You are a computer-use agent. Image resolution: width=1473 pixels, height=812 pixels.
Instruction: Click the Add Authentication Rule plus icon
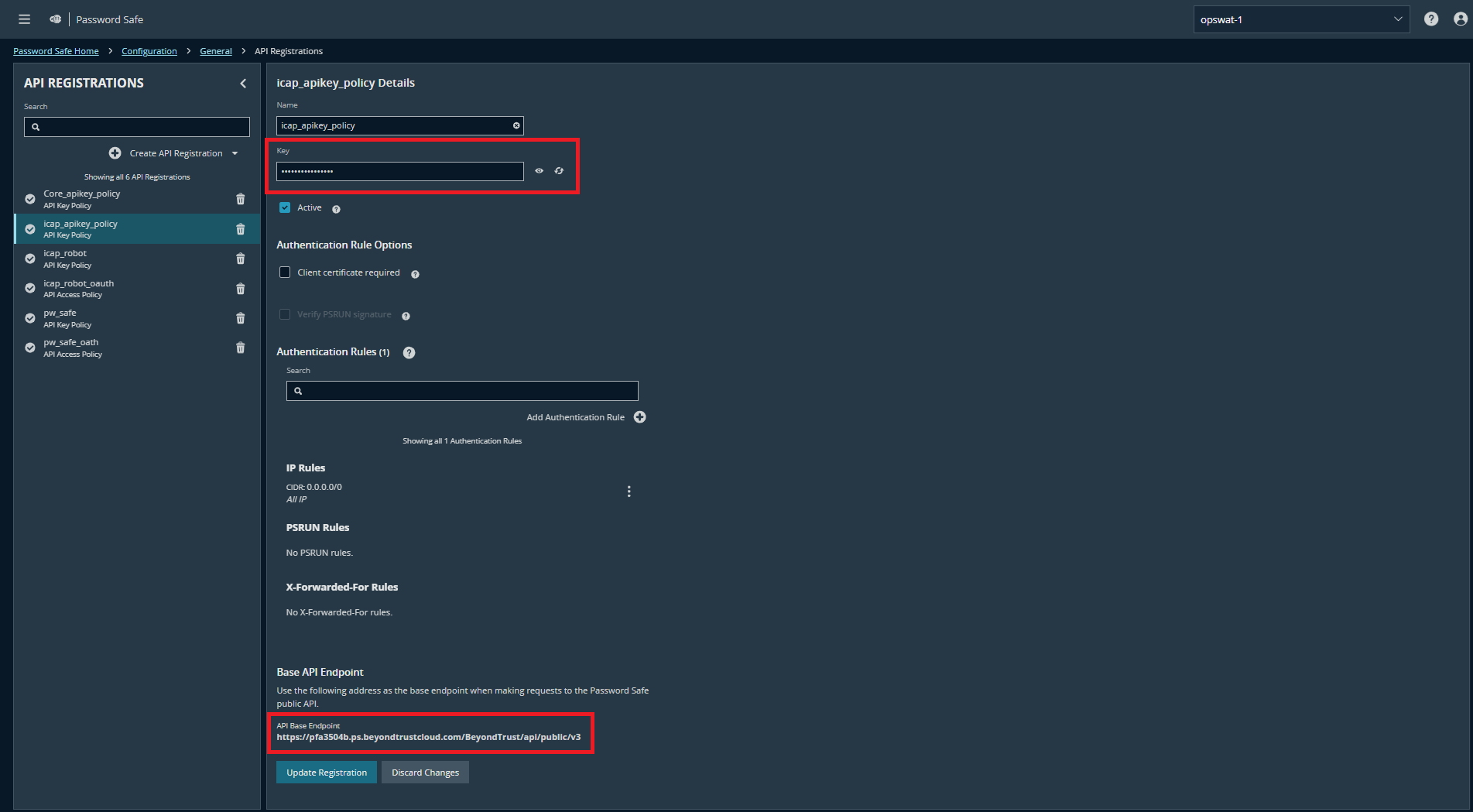click(x=640, y=417)
